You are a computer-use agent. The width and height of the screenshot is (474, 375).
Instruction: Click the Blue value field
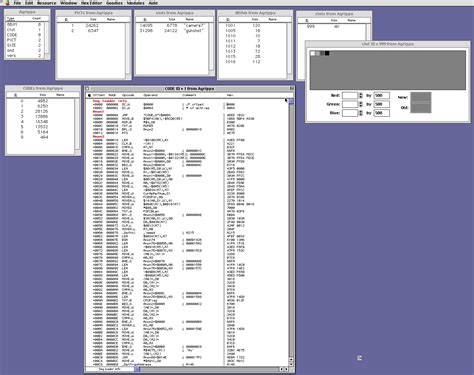[x=350, y=113]
